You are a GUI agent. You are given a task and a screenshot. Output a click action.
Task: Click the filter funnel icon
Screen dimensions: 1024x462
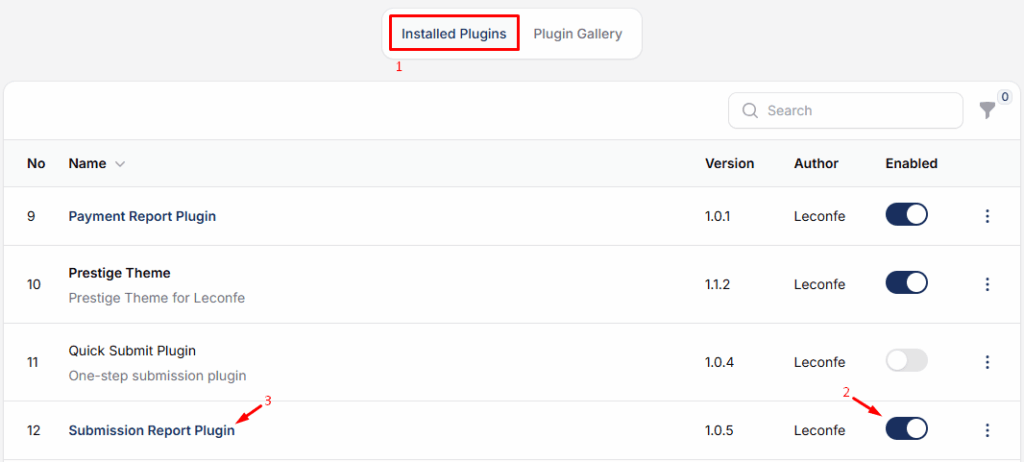coord(987,111)
